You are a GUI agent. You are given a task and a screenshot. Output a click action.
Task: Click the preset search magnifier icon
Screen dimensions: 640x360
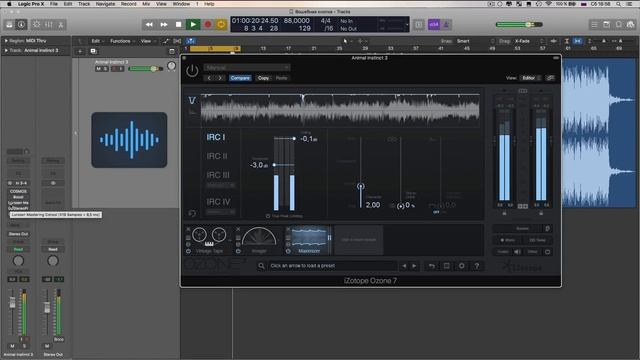[262, 266]
